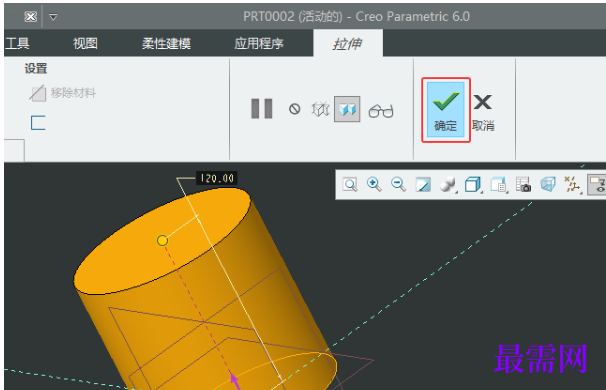Screen dimensions: 606x390
Task: Click the repaint screen icon
Action: (x=423, y=184)
